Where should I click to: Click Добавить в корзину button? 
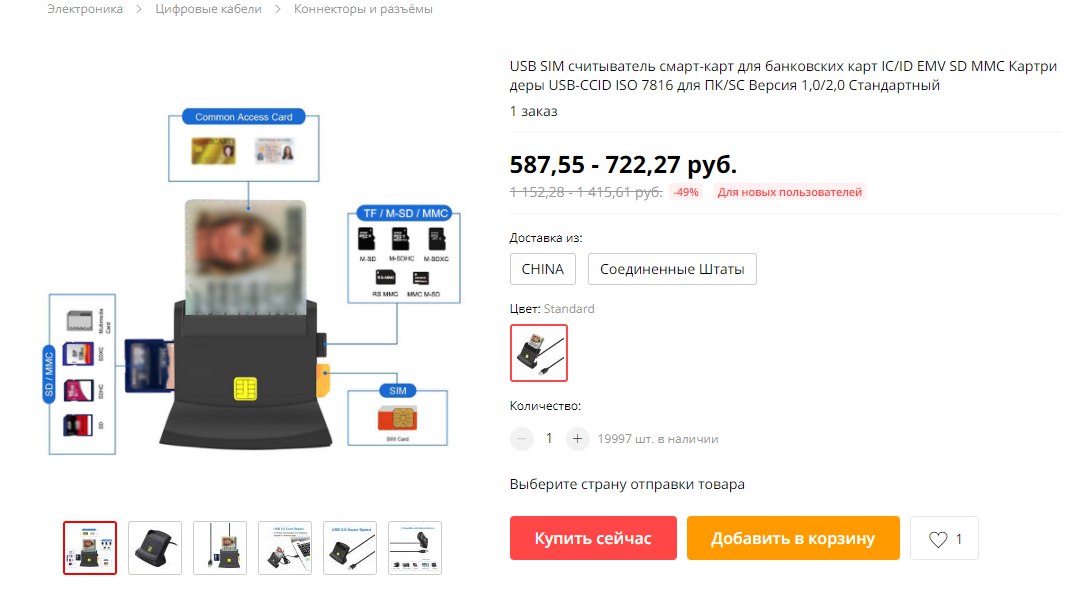click(793, 538)
